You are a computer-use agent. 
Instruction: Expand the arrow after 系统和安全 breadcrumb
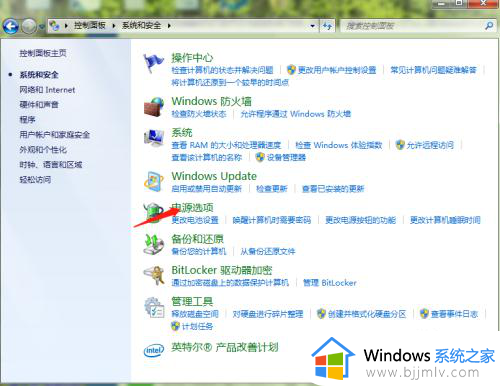169,26
